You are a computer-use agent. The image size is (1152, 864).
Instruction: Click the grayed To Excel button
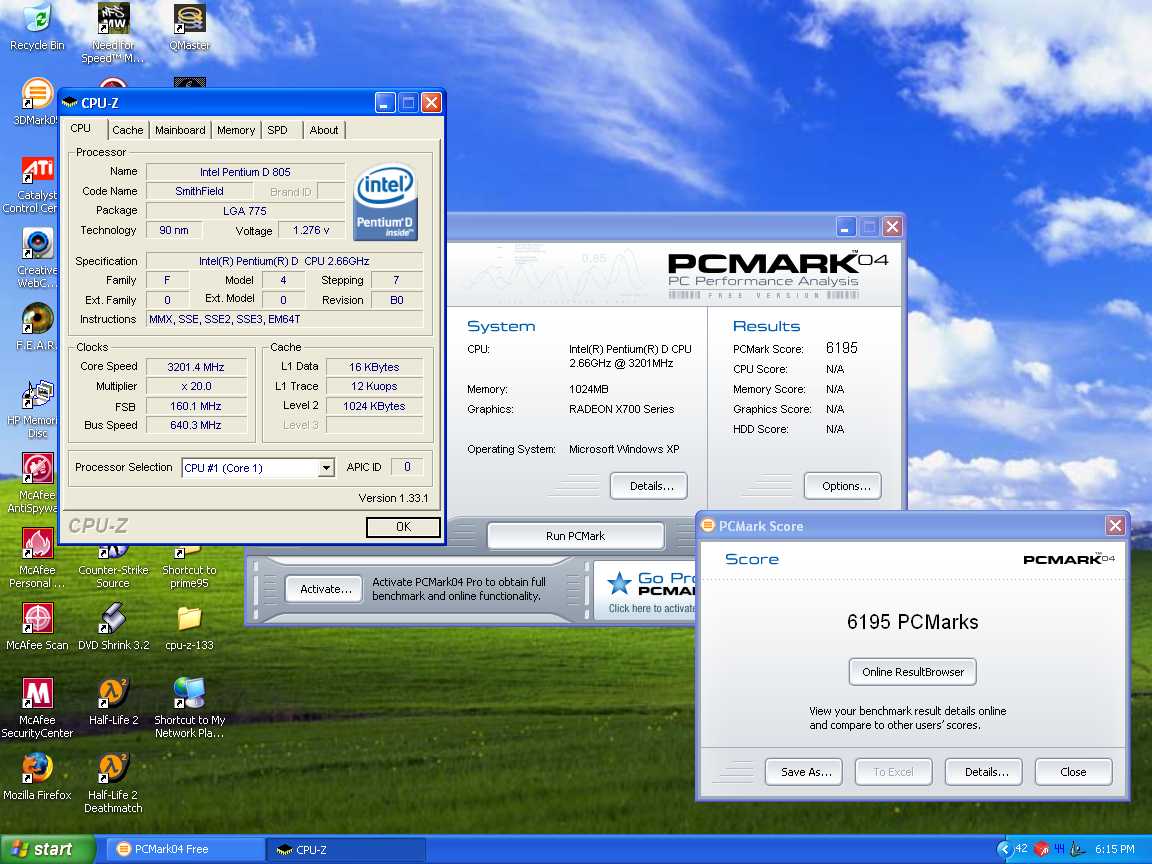coord(893,772)
